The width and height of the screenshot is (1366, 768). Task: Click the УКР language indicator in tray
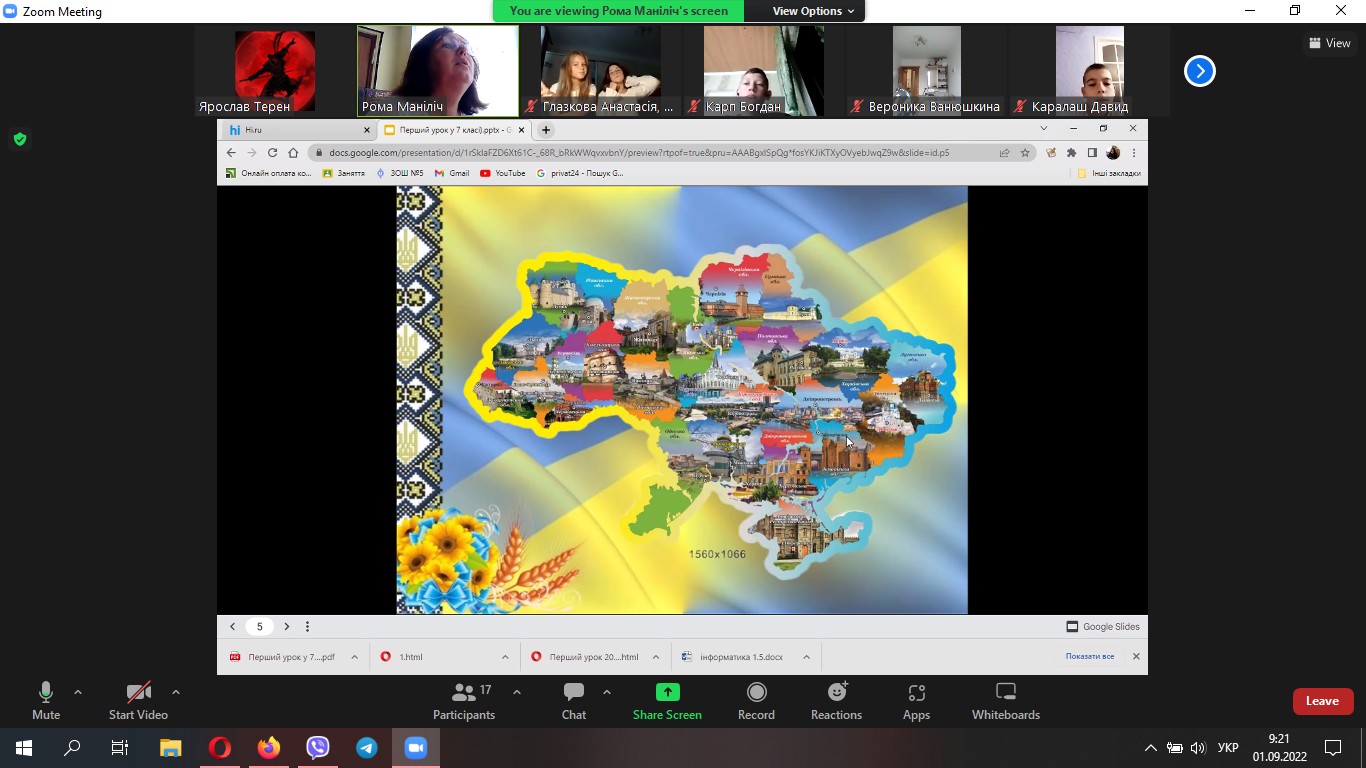click(x=1228, y=748)
